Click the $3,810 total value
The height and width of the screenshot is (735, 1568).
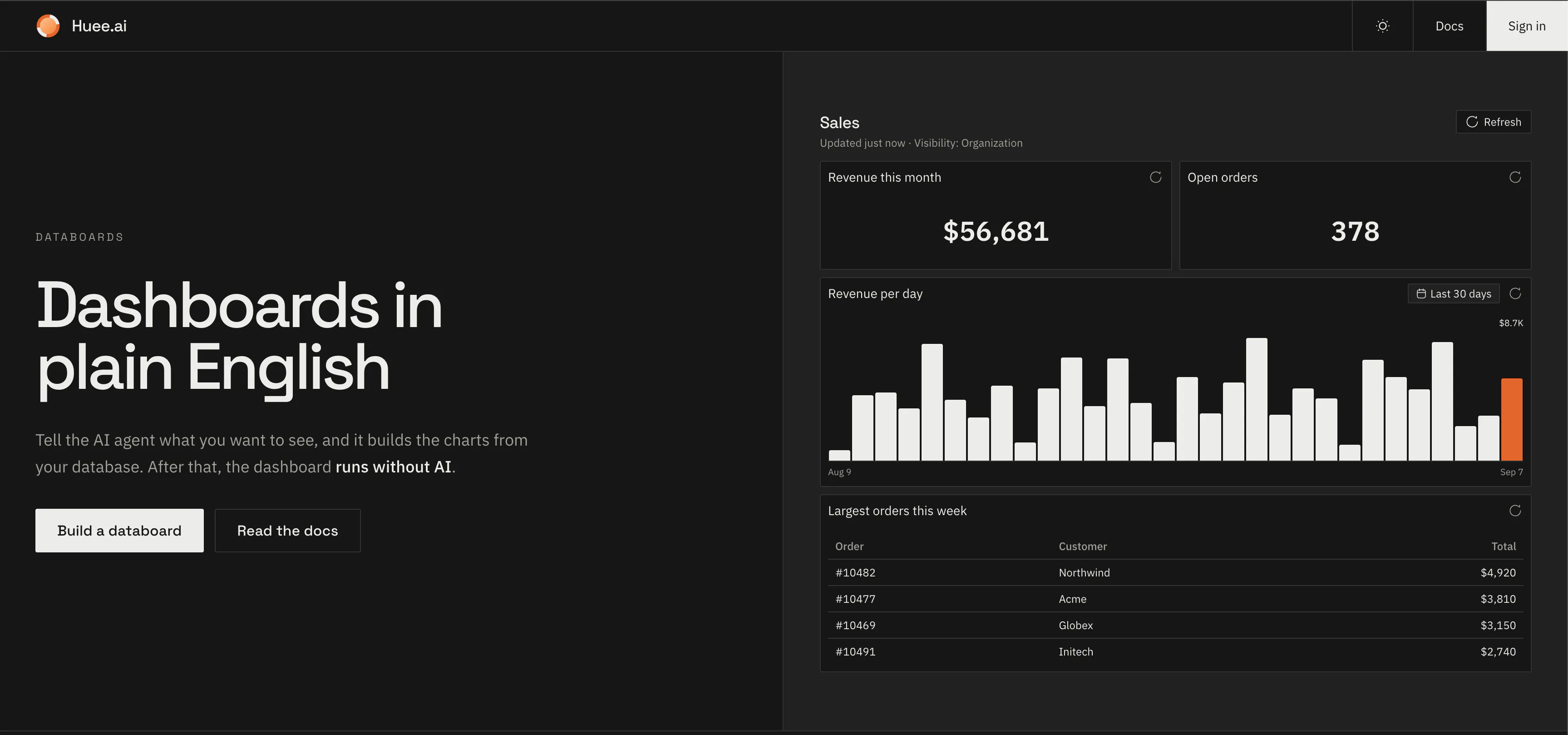1498,599
